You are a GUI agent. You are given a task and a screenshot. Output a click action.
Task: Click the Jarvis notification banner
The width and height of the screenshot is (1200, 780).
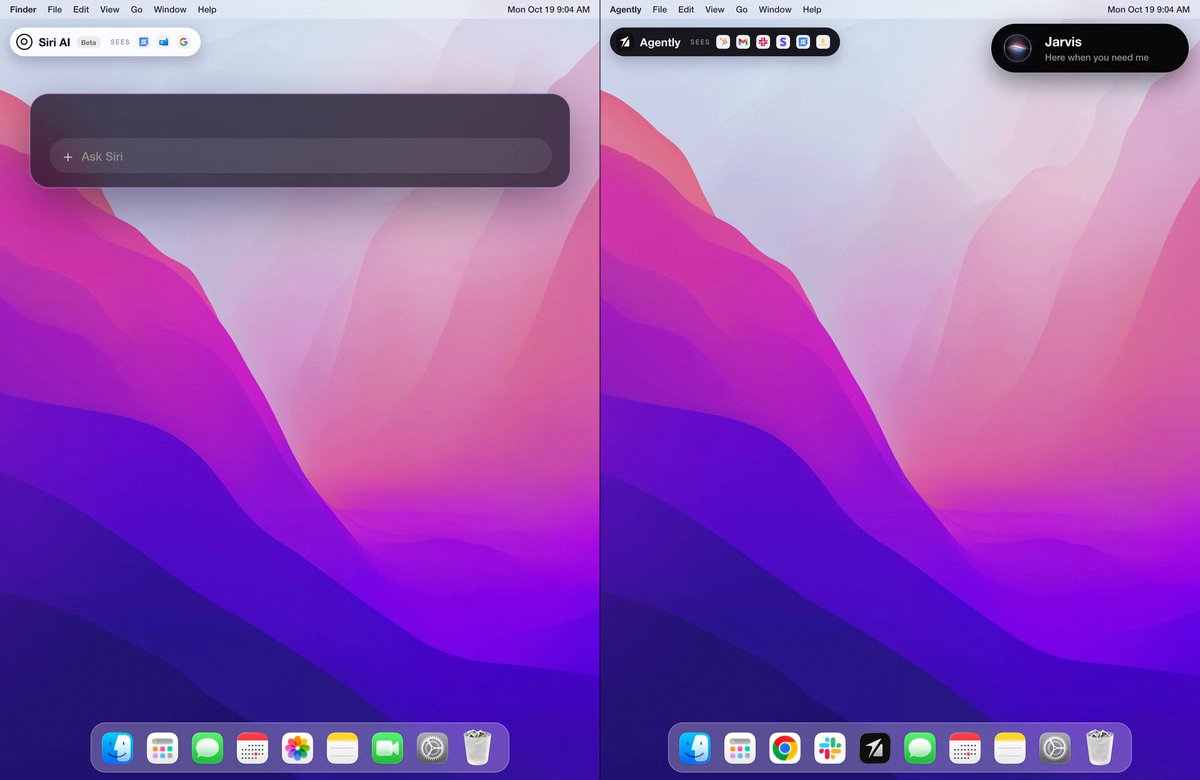tap(1089, 49)
